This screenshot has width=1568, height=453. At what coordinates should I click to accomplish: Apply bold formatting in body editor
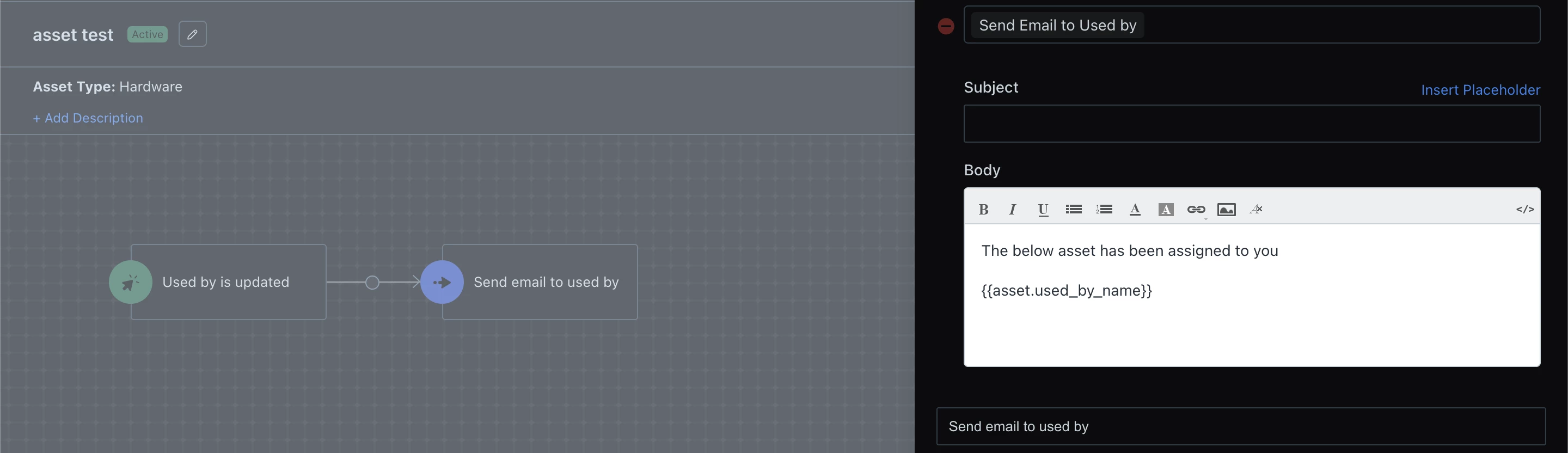983,210
